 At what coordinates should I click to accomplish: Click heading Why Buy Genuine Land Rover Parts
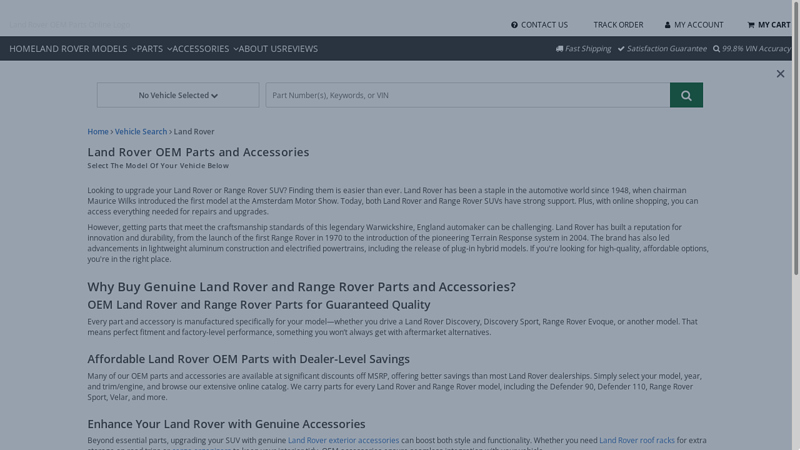[302, 287]
